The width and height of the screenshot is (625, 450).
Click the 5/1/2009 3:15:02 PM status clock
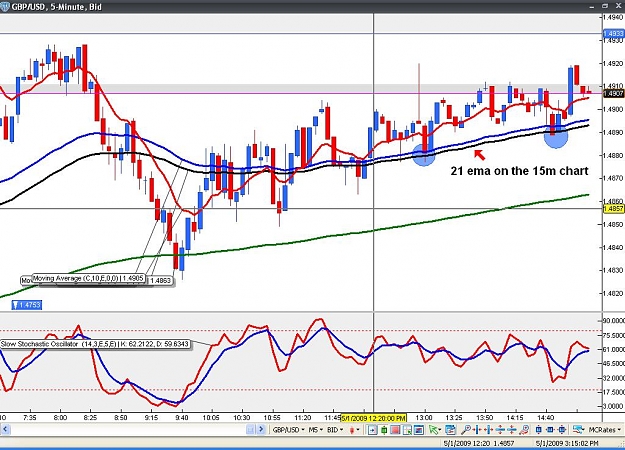tap(567, 443)
